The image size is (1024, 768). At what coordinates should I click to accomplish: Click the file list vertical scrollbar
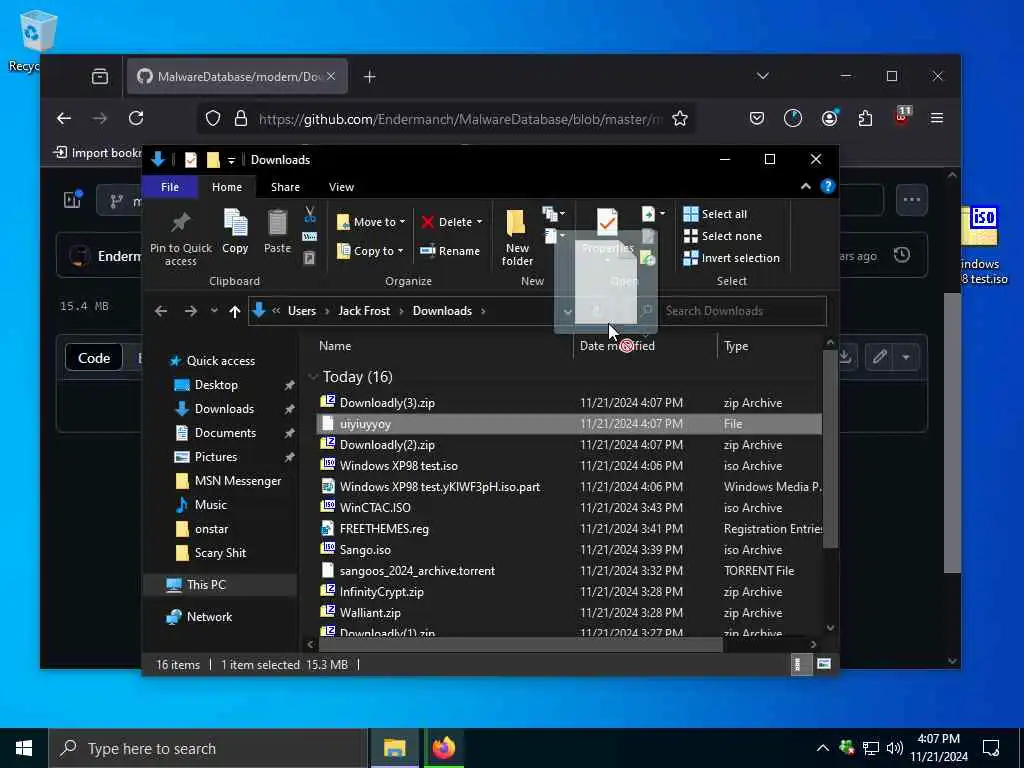(x=829, y=448)
